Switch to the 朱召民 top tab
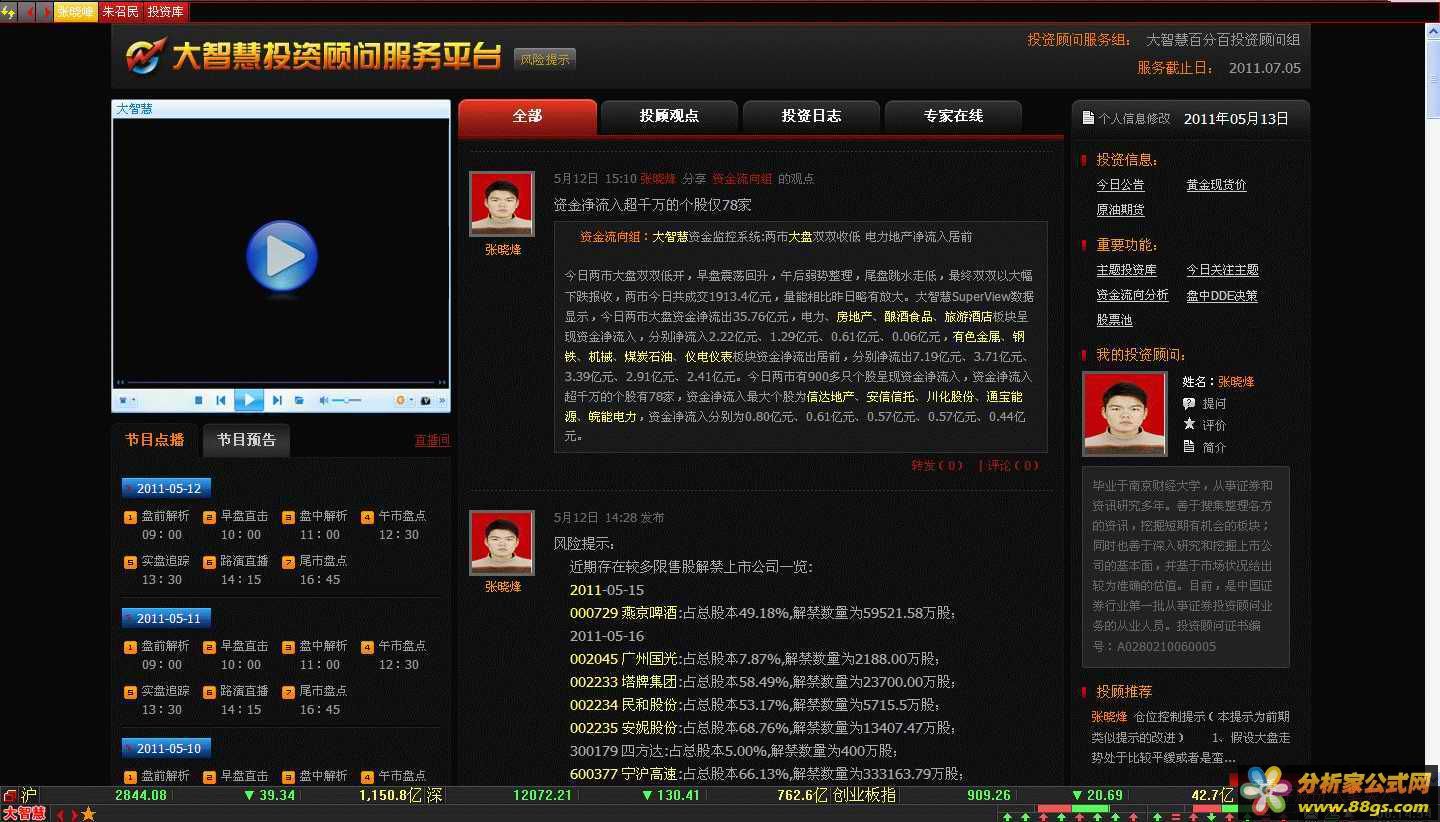The width and height of the screenshot is (1440, 822). tap(120, 12)
